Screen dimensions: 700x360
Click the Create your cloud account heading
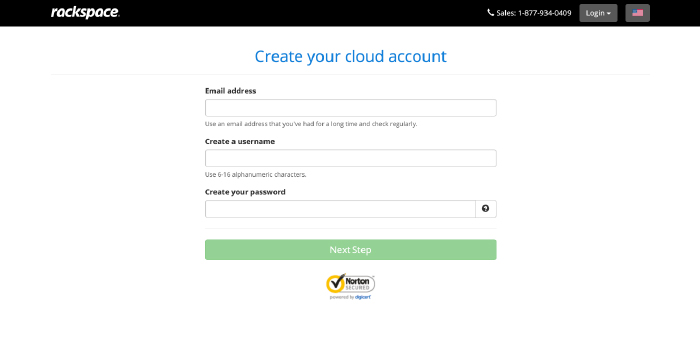[350, 56]
